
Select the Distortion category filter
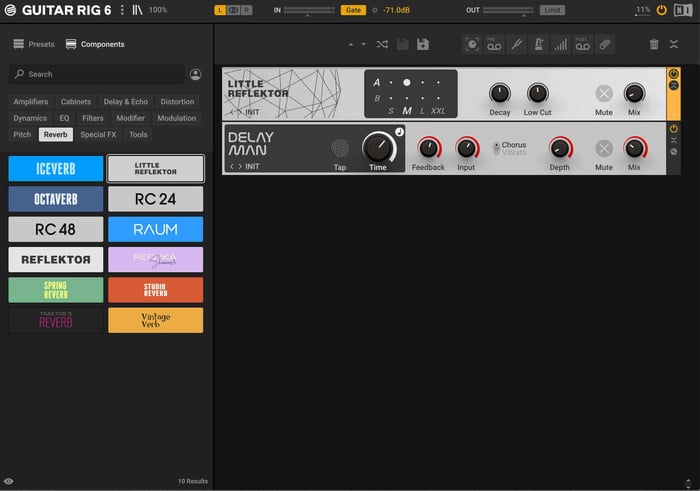[x=177, y=102]
